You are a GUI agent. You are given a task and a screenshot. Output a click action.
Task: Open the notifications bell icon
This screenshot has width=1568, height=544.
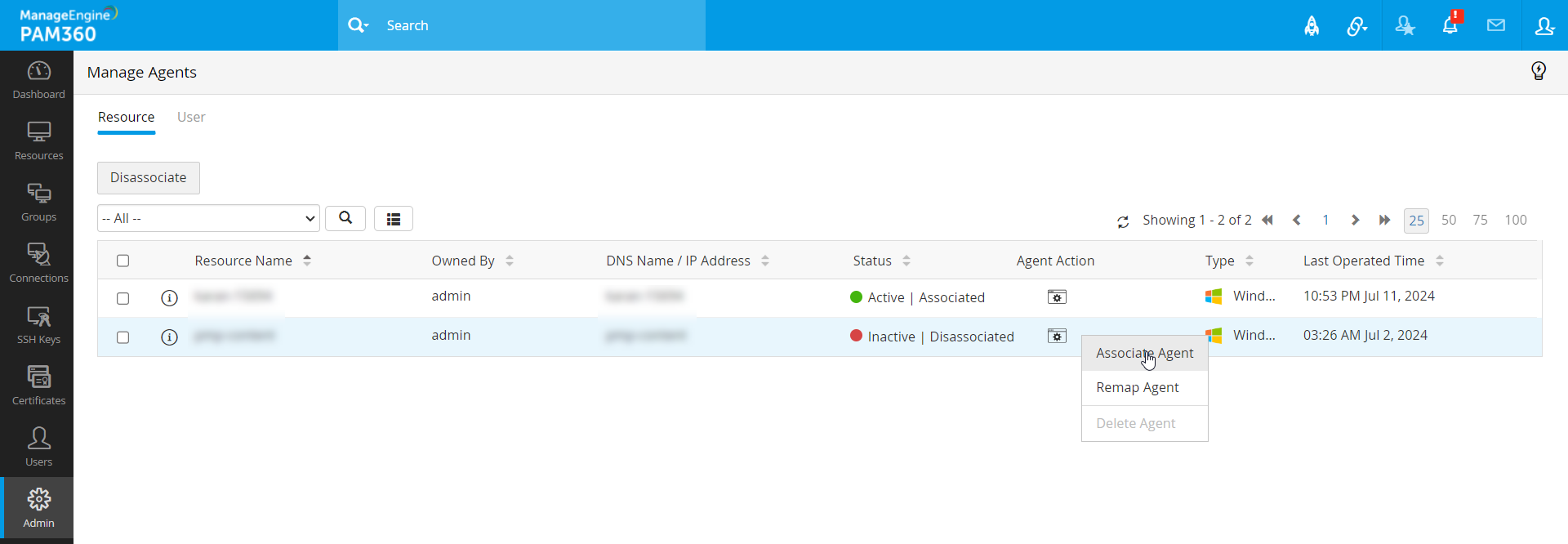pyautogui.click(x=1450, y=25)
